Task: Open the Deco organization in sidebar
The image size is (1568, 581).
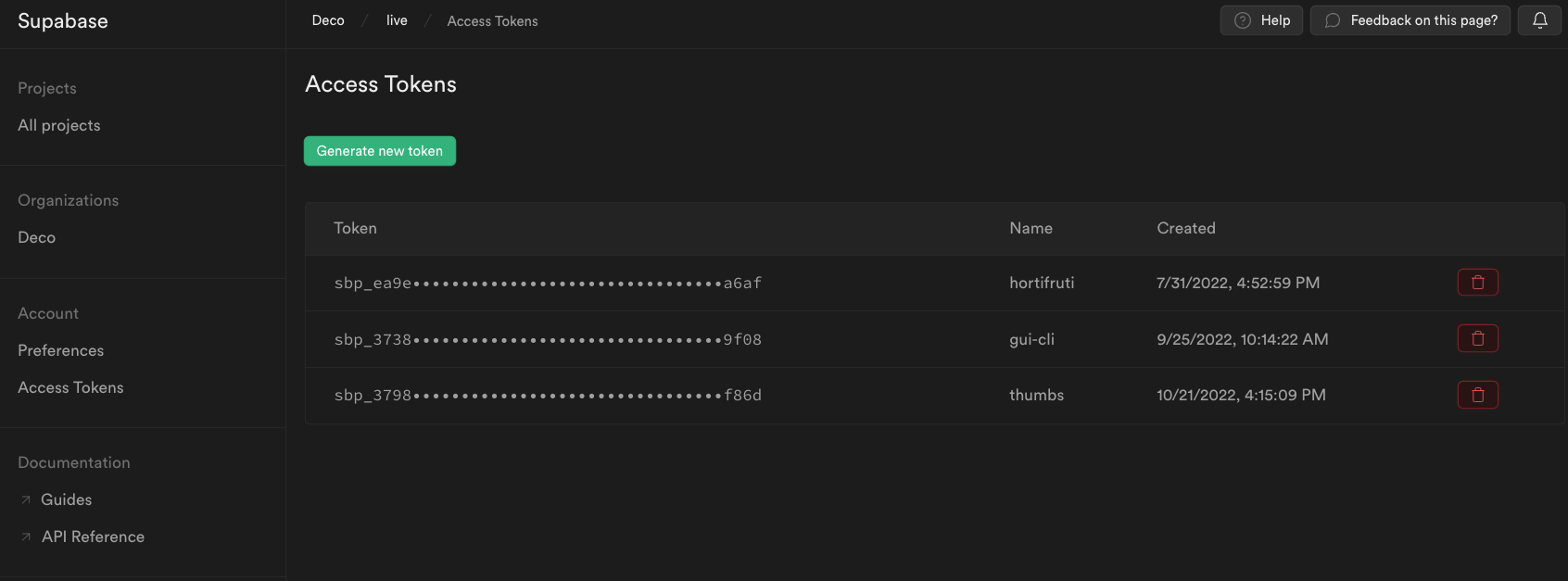Action: coord(37,237)
